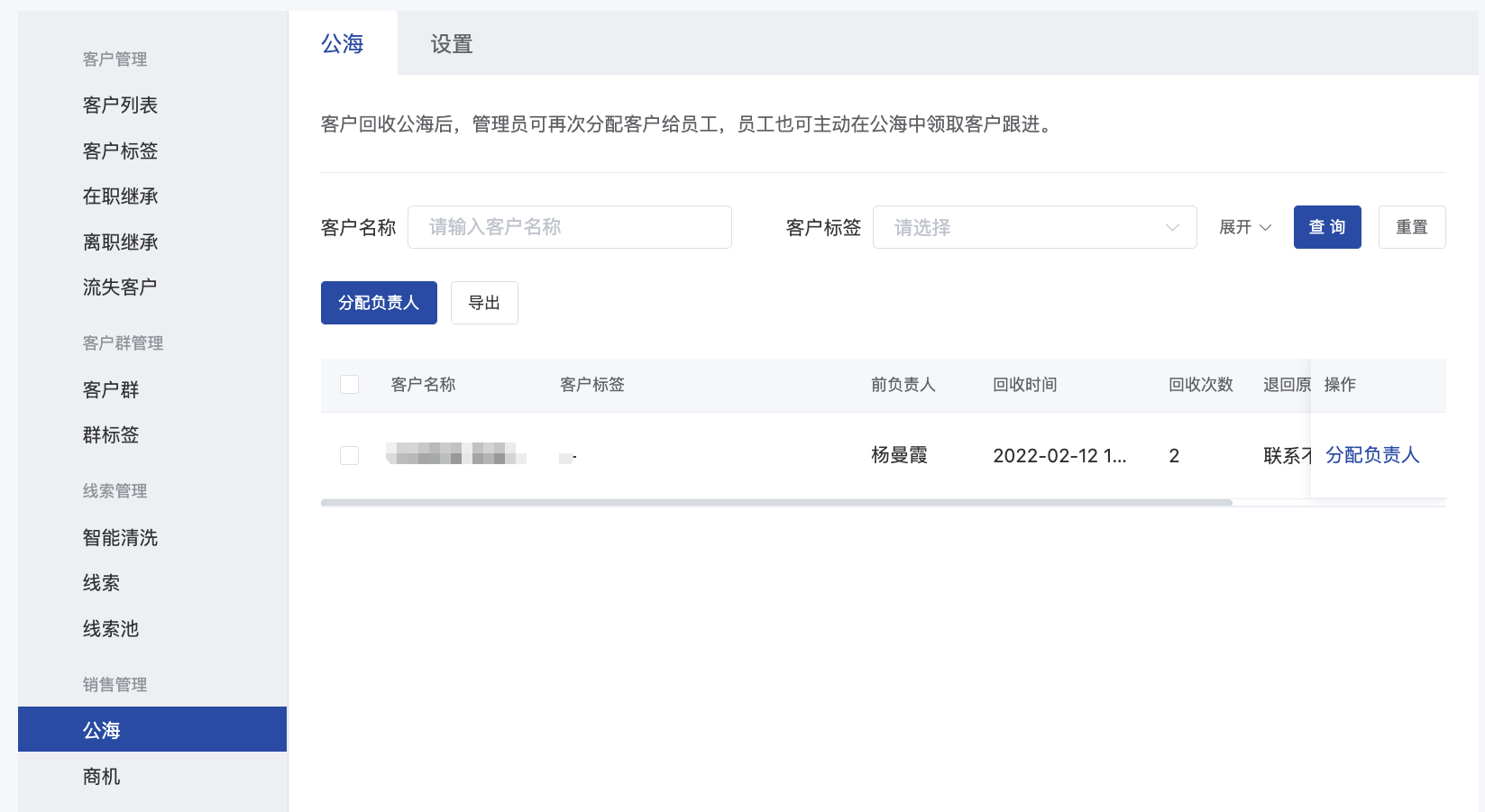1485x812 pixels.
Task: Open the 客户标签 select dropdown
Action: 1035,227
